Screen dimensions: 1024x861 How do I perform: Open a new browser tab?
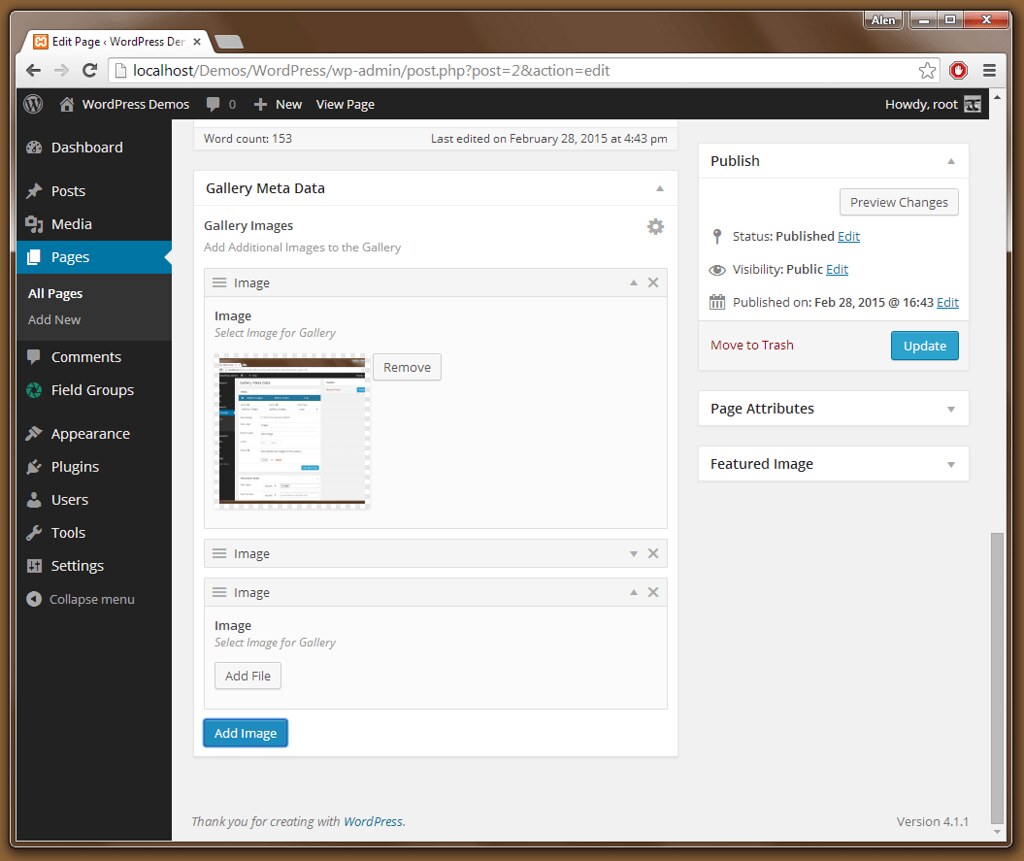[229, 42]
